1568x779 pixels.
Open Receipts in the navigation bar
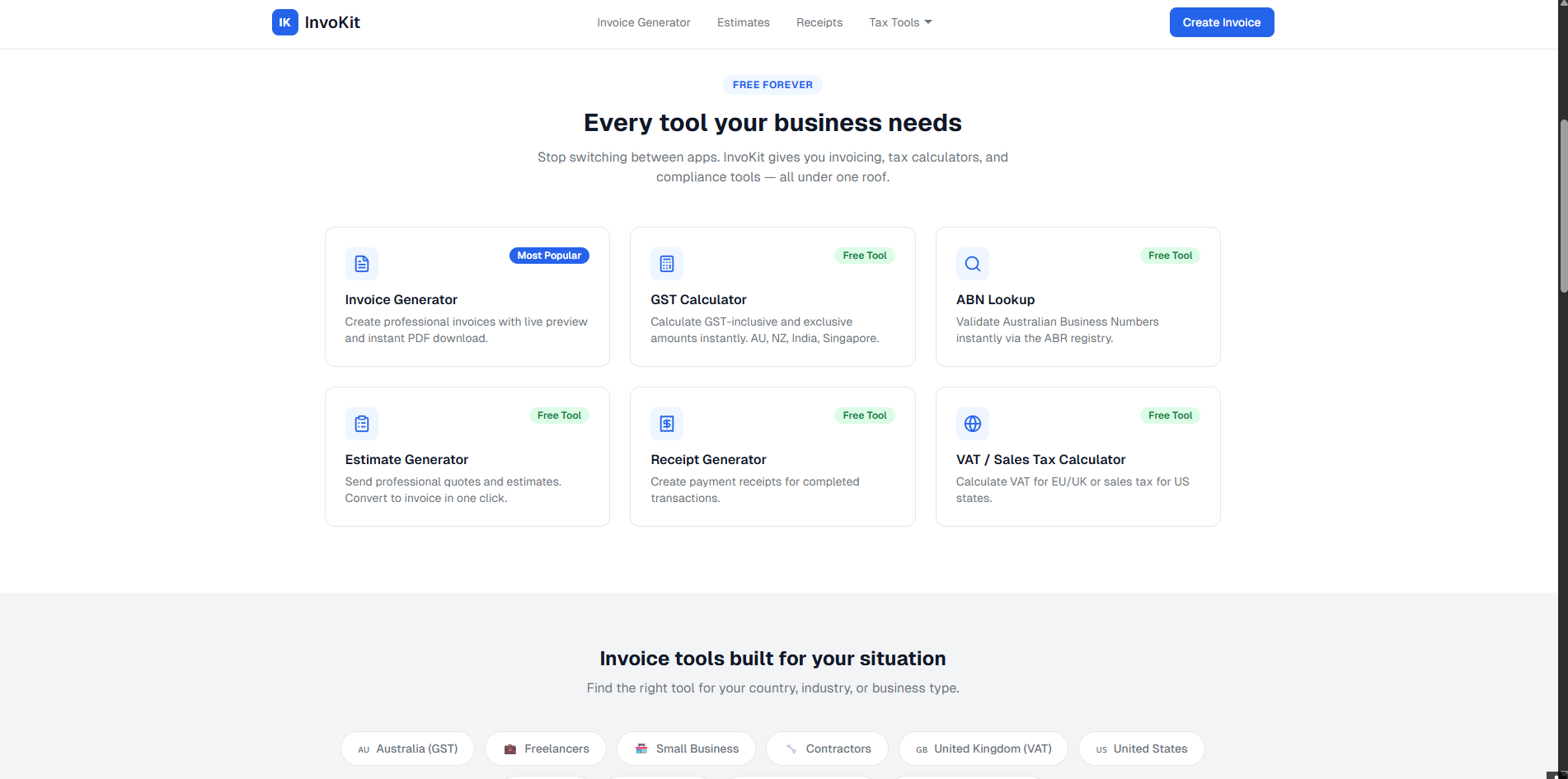[819, 22]
